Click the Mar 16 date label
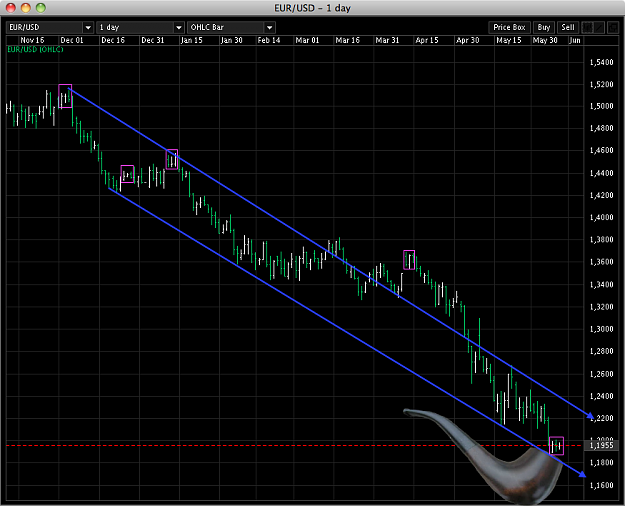Screen dimensions: 625x506 click(x=348, y=40)
